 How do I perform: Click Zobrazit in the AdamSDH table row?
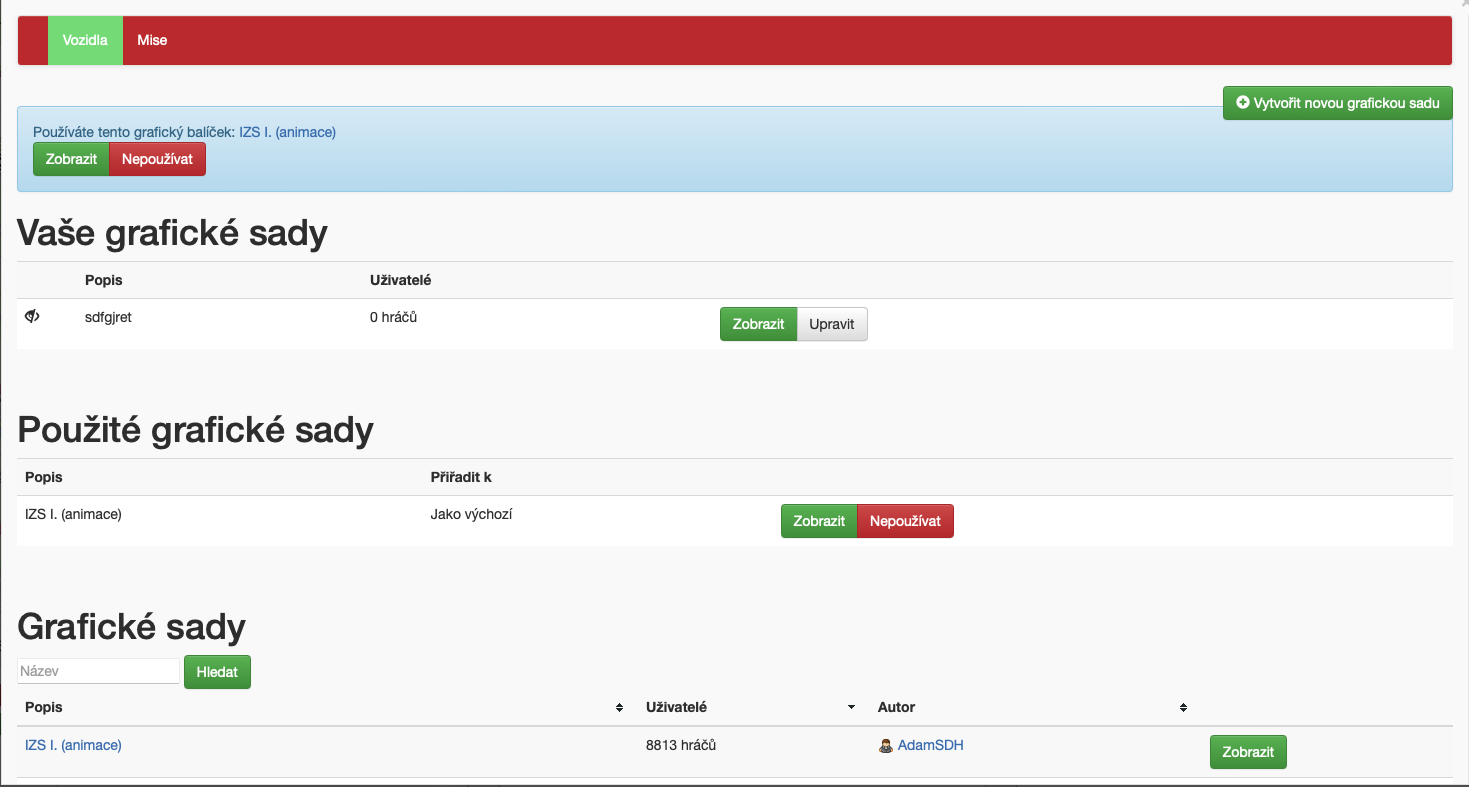click(x=1247, y=752)
